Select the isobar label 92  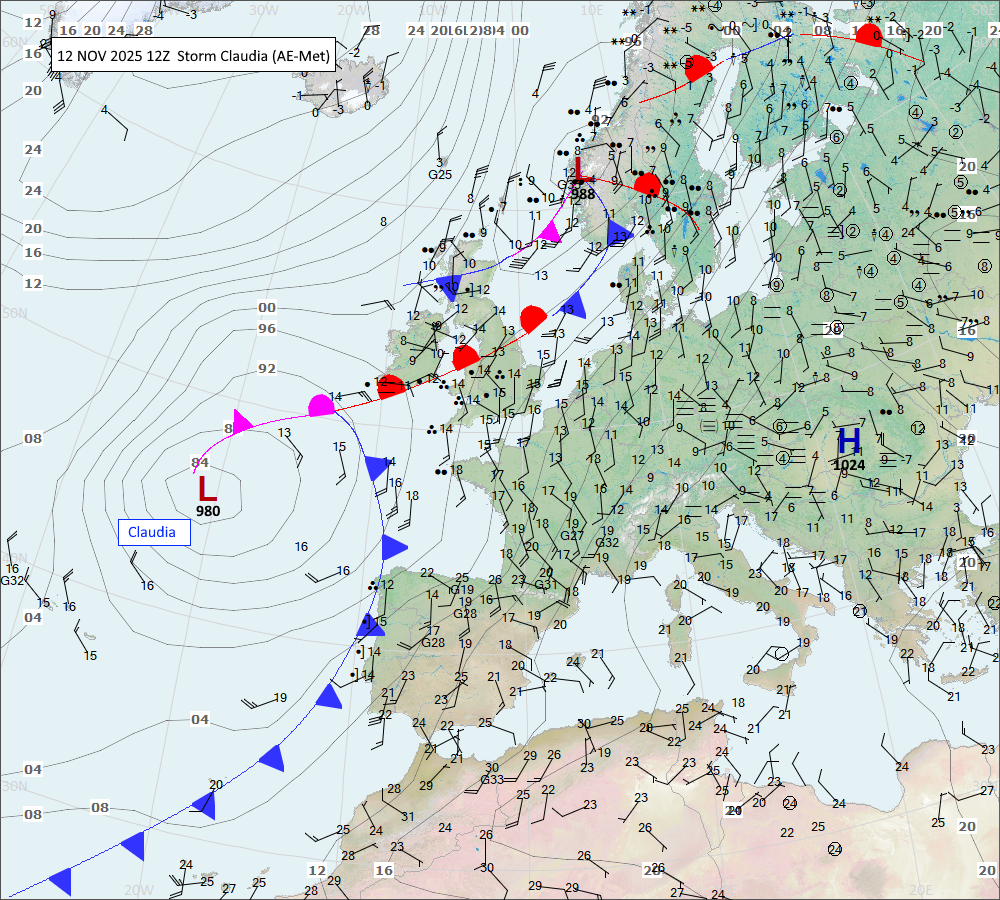pos(267,368)
